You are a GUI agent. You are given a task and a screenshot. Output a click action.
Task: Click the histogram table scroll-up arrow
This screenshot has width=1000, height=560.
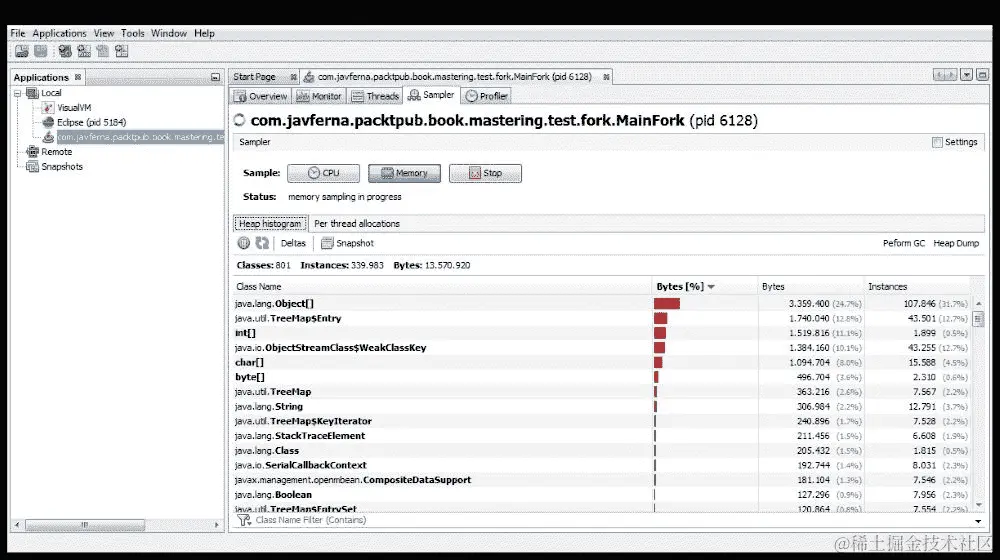click(978, 304)
